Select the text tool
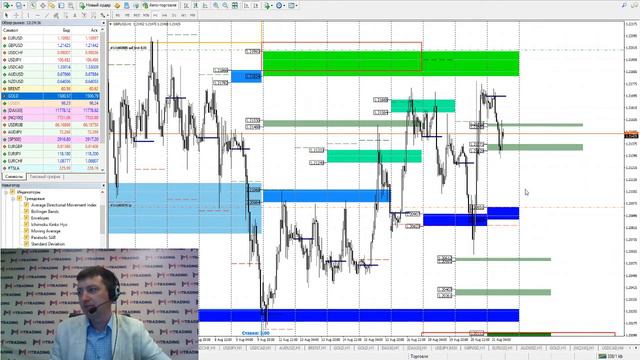The width and height of the screenshot is (640, 360). [x=75, y=15]
